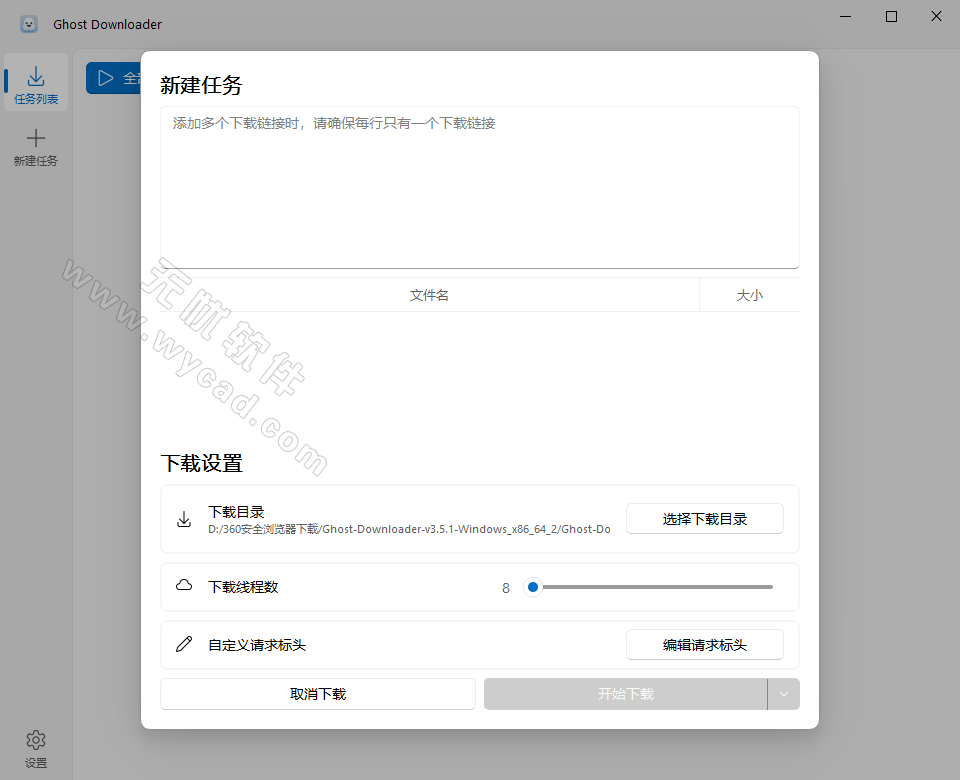The height and width of the screenshot is (780, 960).
Task: Click the 下载线程数 slider handle
Action: pyautogui.click(x=532, y=587)
